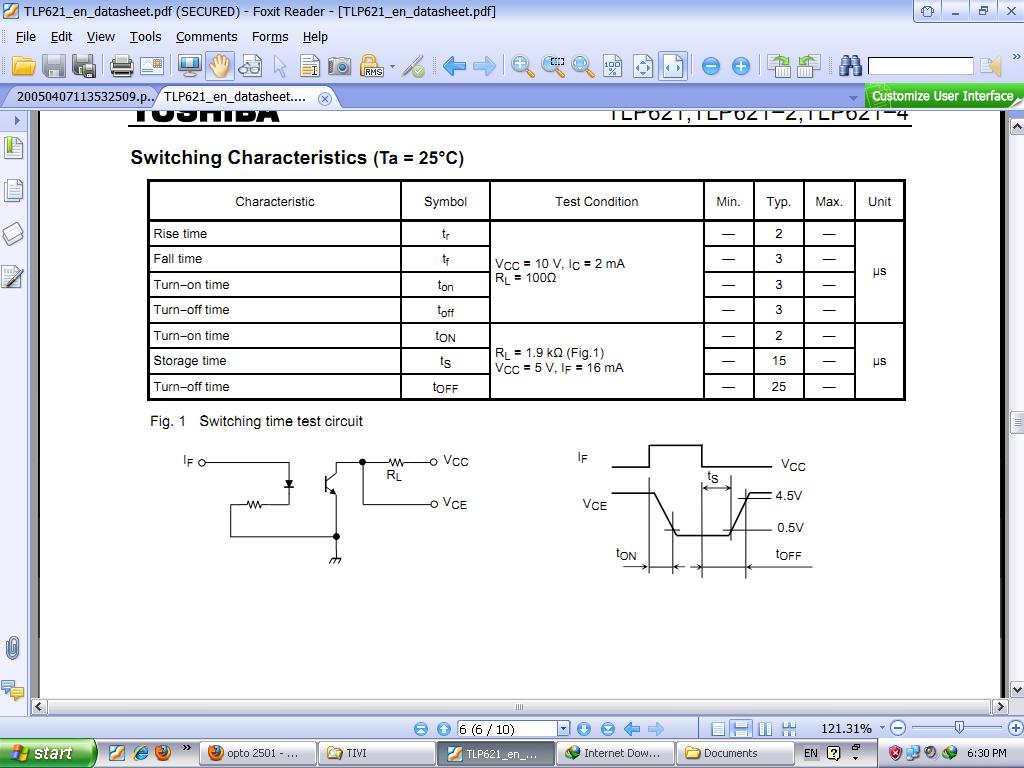The width and height of the screenshot is (1024, 768).
Task: Click rotate view right icon
Action: tap(808, 66)
